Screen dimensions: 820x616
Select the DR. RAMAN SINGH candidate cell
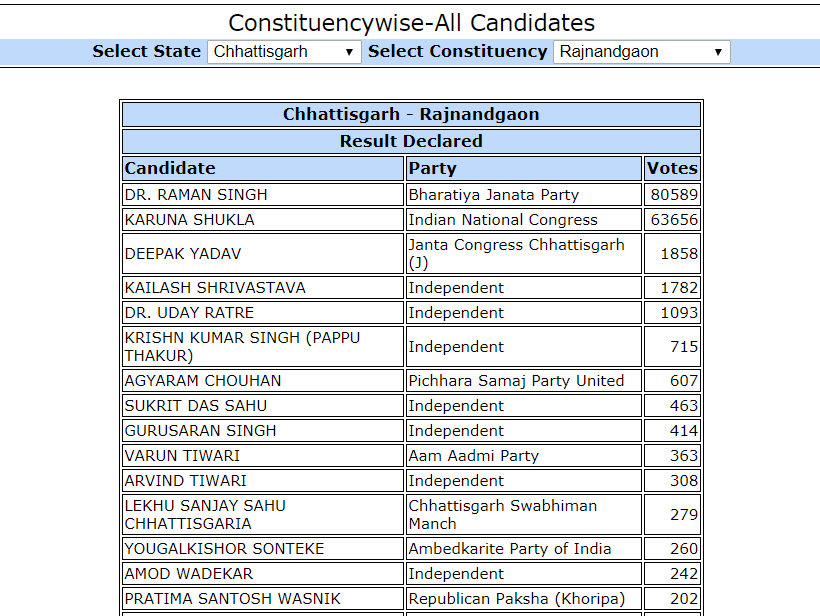[263, 195]
